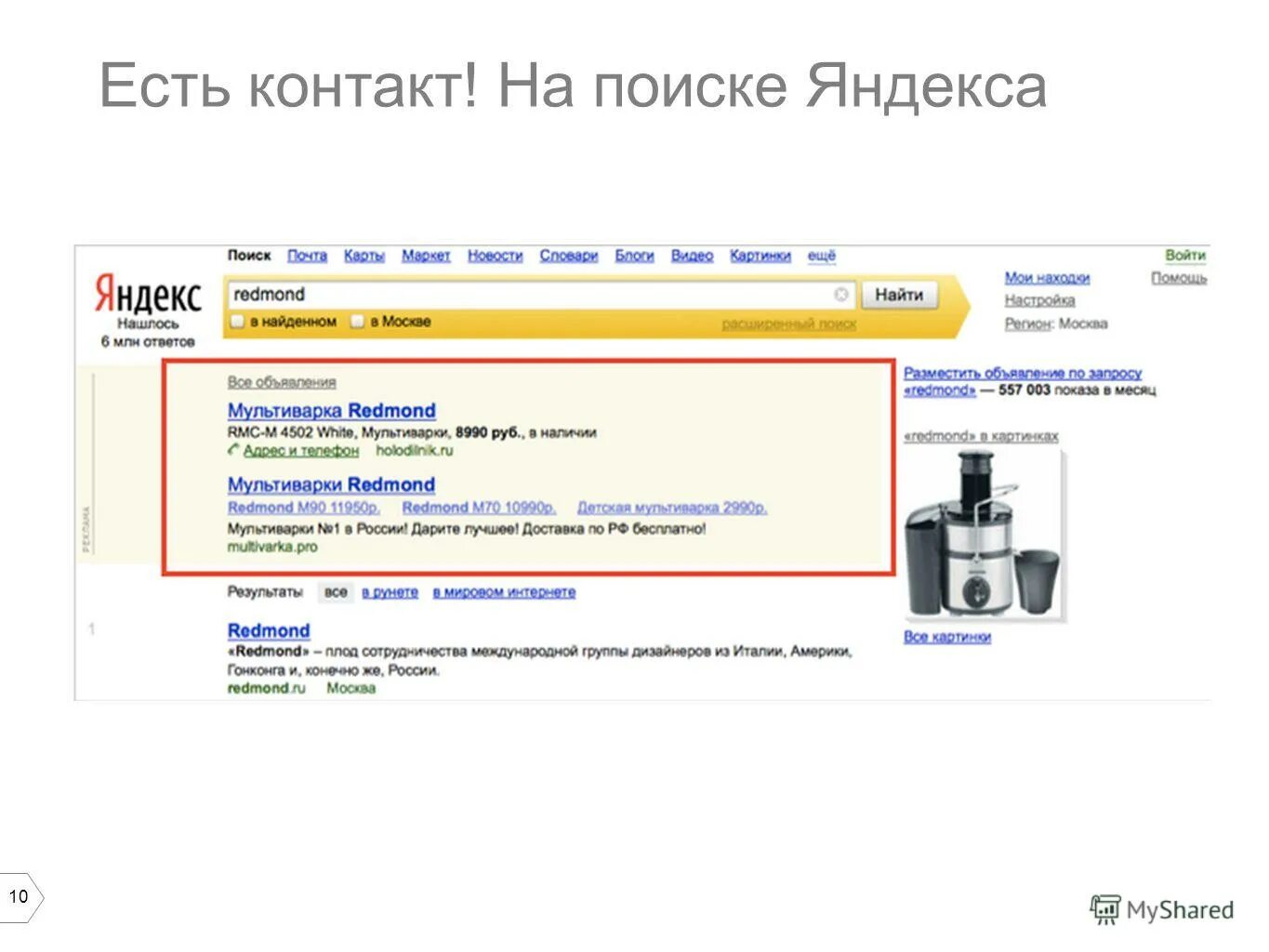Switch to the Видео search
This screenshot has height=952, width=1269.
click(x=692, y=256)
